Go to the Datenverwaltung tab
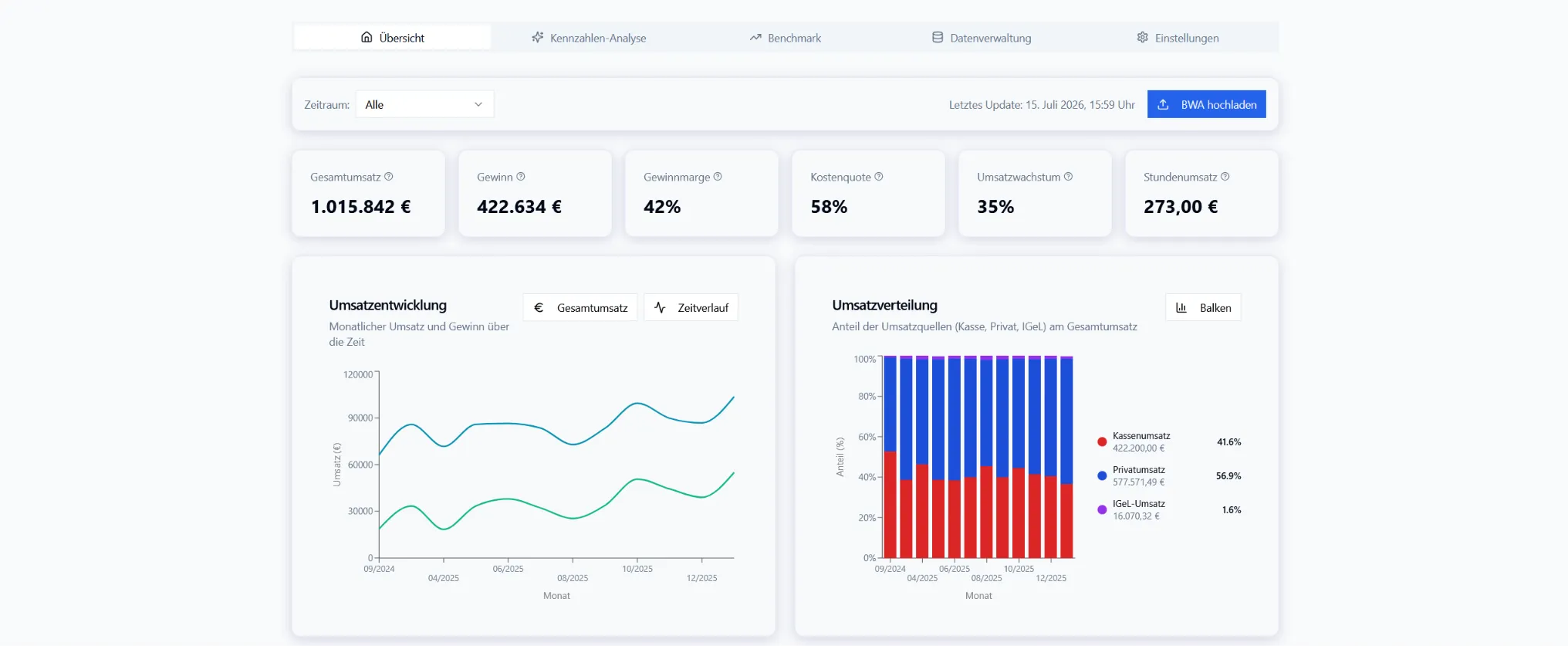 pyautogui.click(x=981, y=37)
